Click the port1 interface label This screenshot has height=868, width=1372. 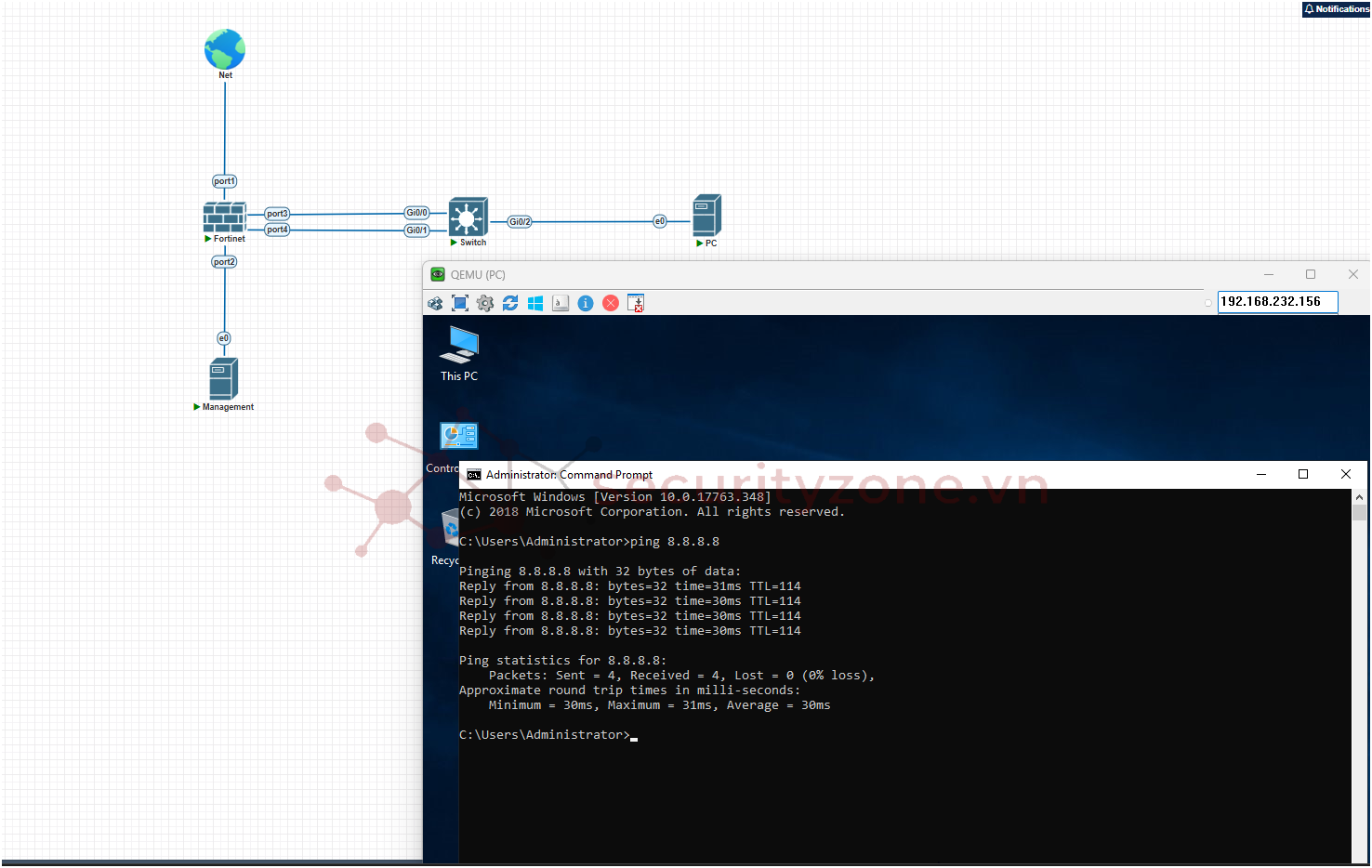click(x=225, y=181)
